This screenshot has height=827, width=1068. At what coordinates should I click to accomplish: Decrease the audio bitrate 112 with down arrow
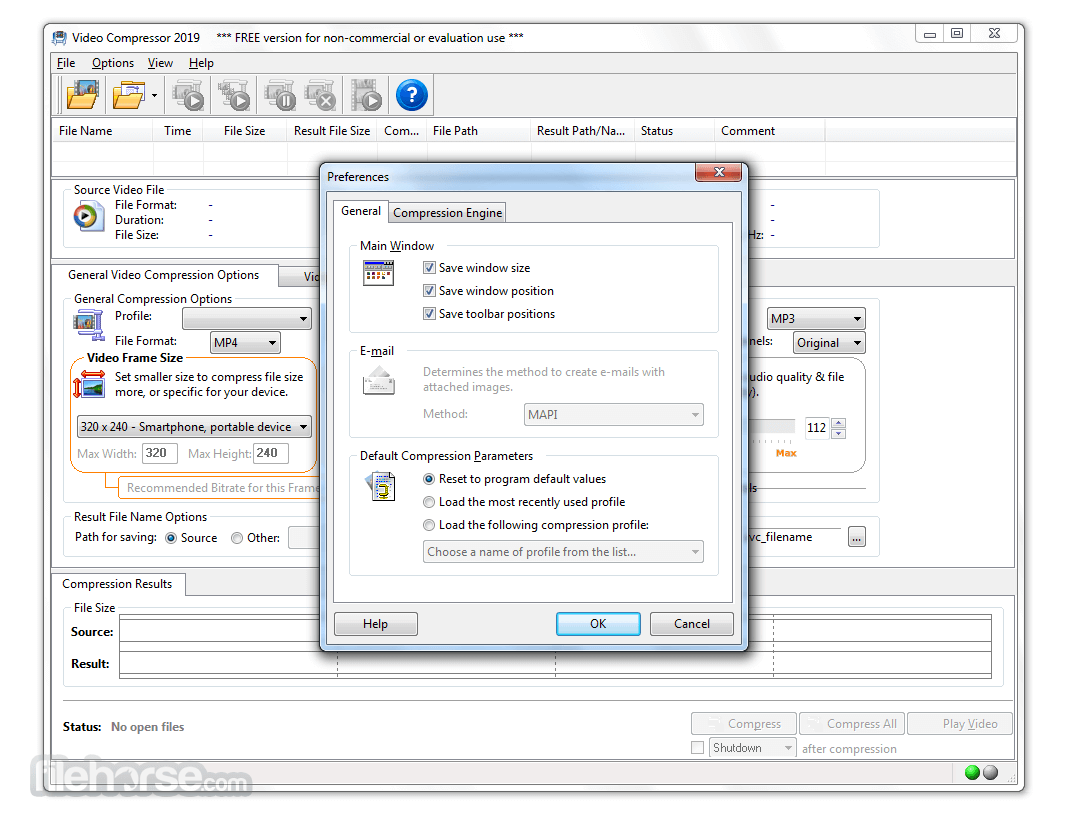[x=839, y=434]
